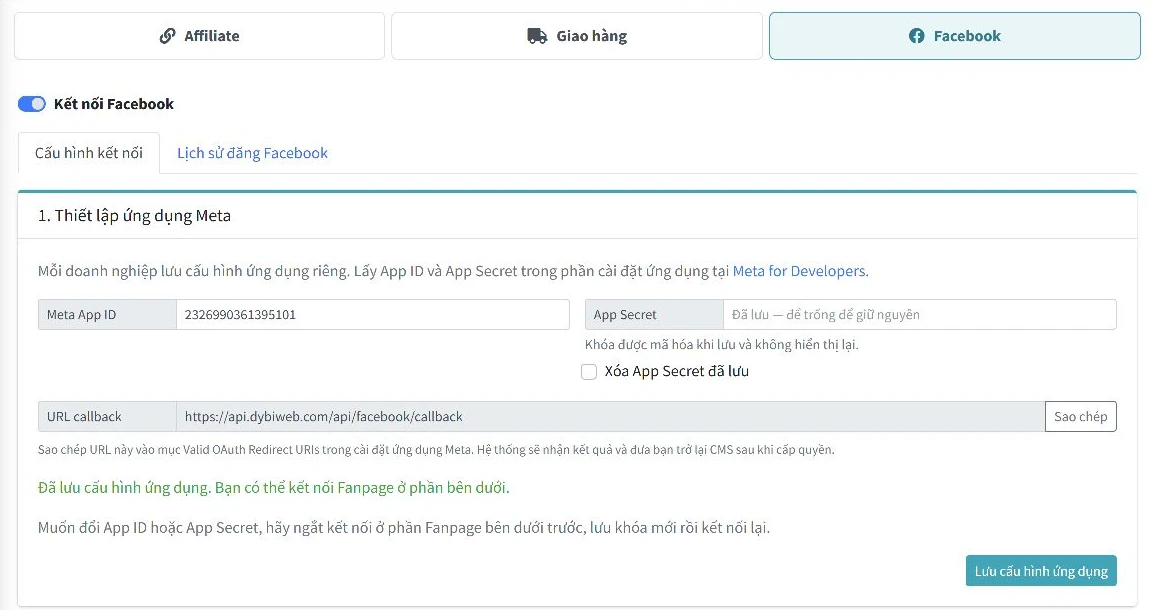Click the URL callback field
This screenshot has height=610, width=1150.
click(x=610, y=416)
